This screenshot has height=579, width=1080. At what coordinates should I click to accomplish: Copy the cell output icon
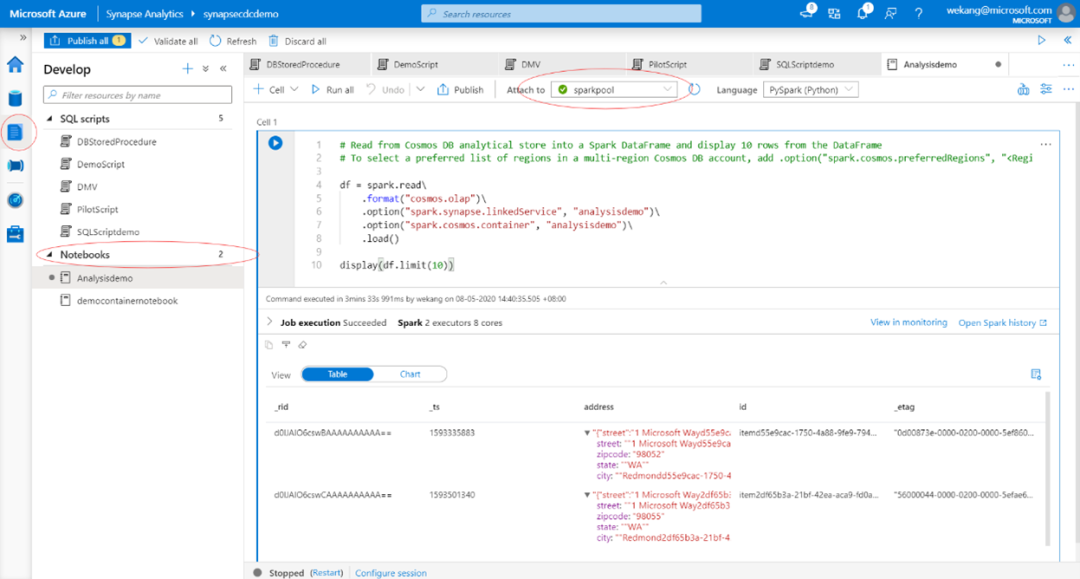tap(269, 345)
